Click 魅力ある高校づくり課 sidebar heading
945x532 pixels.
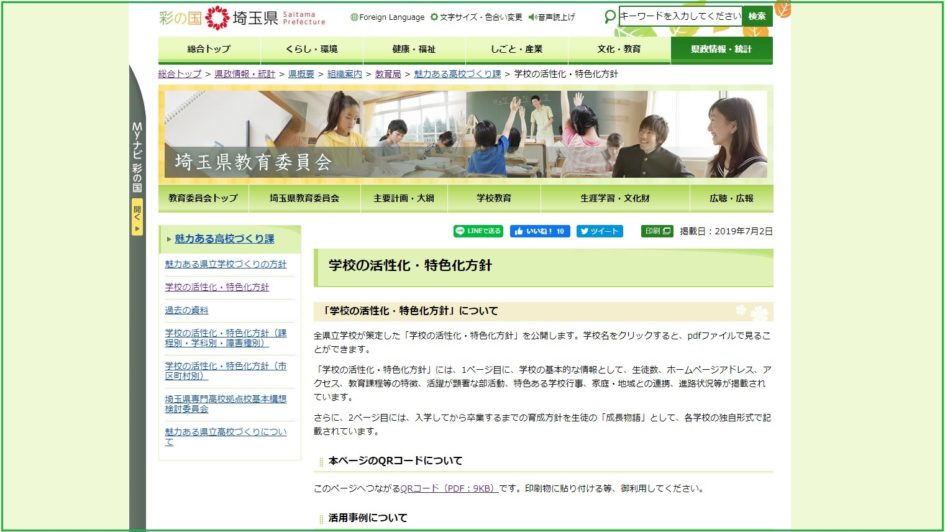coord(224,239)
